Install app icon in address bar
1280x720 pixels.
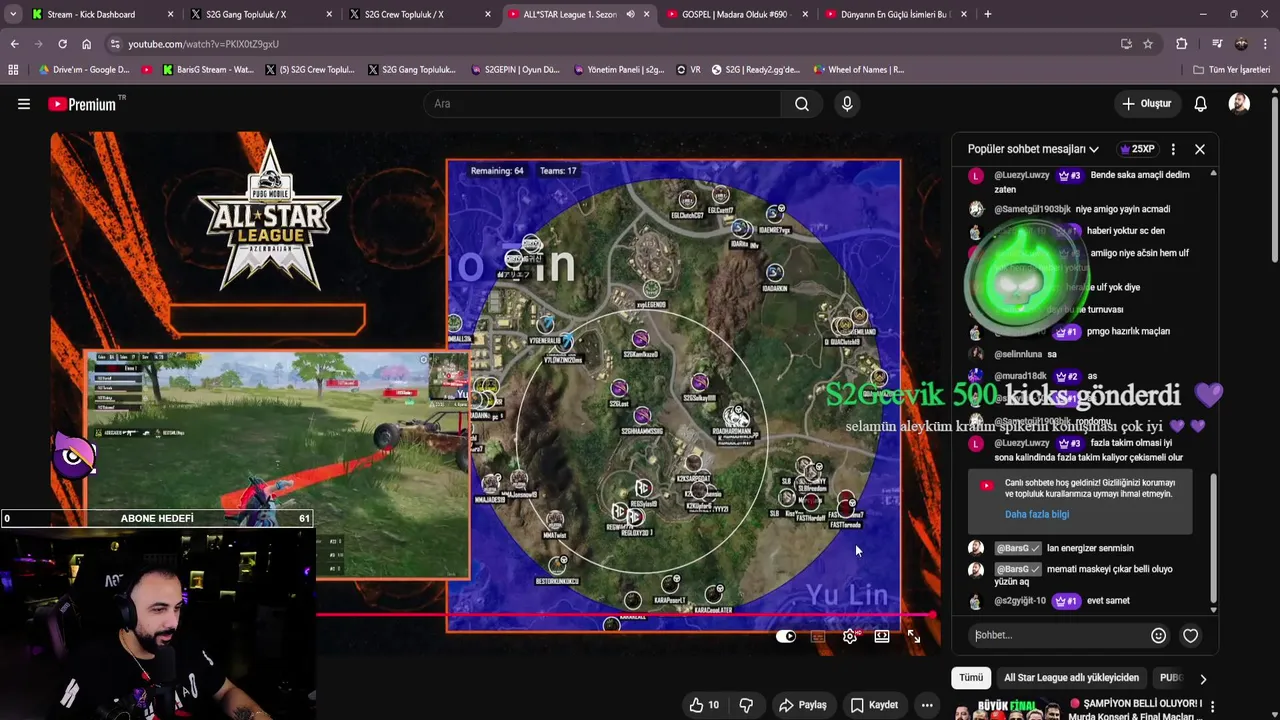(x=1126, y=44)
